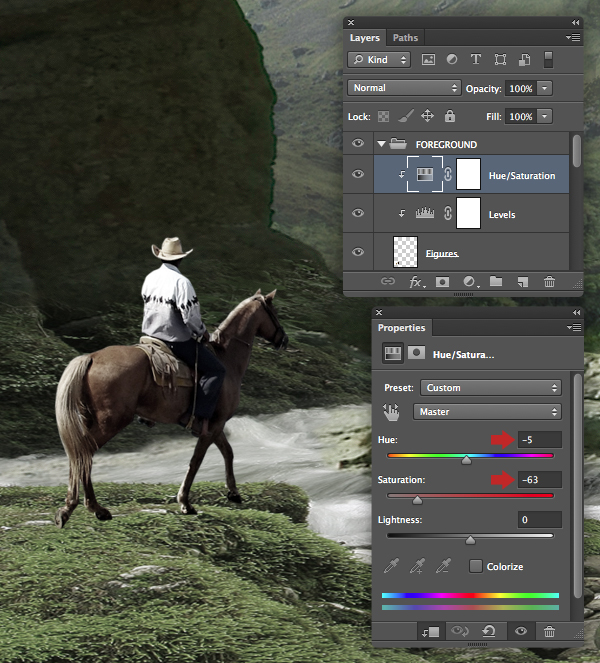Click the Lightness value field
Screen dimensions: 600x663
(x=540, y=520)
